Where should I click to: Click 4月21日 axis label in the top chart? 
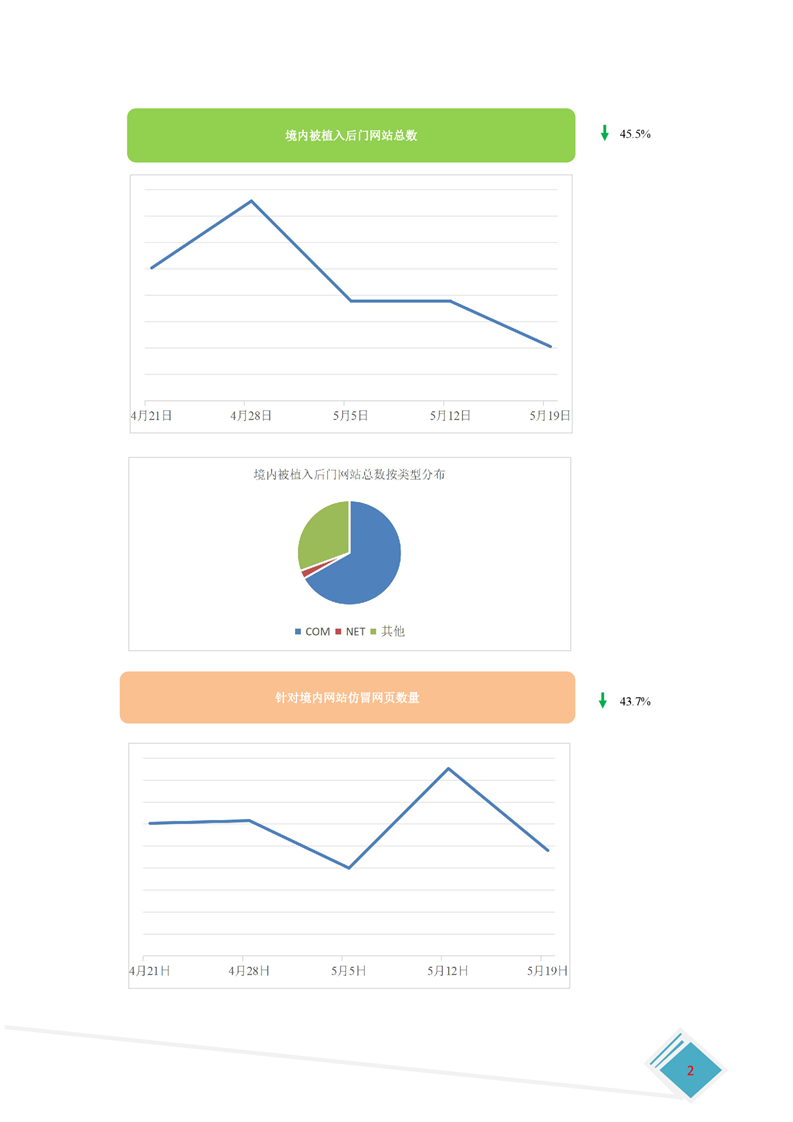coord(151,416)
